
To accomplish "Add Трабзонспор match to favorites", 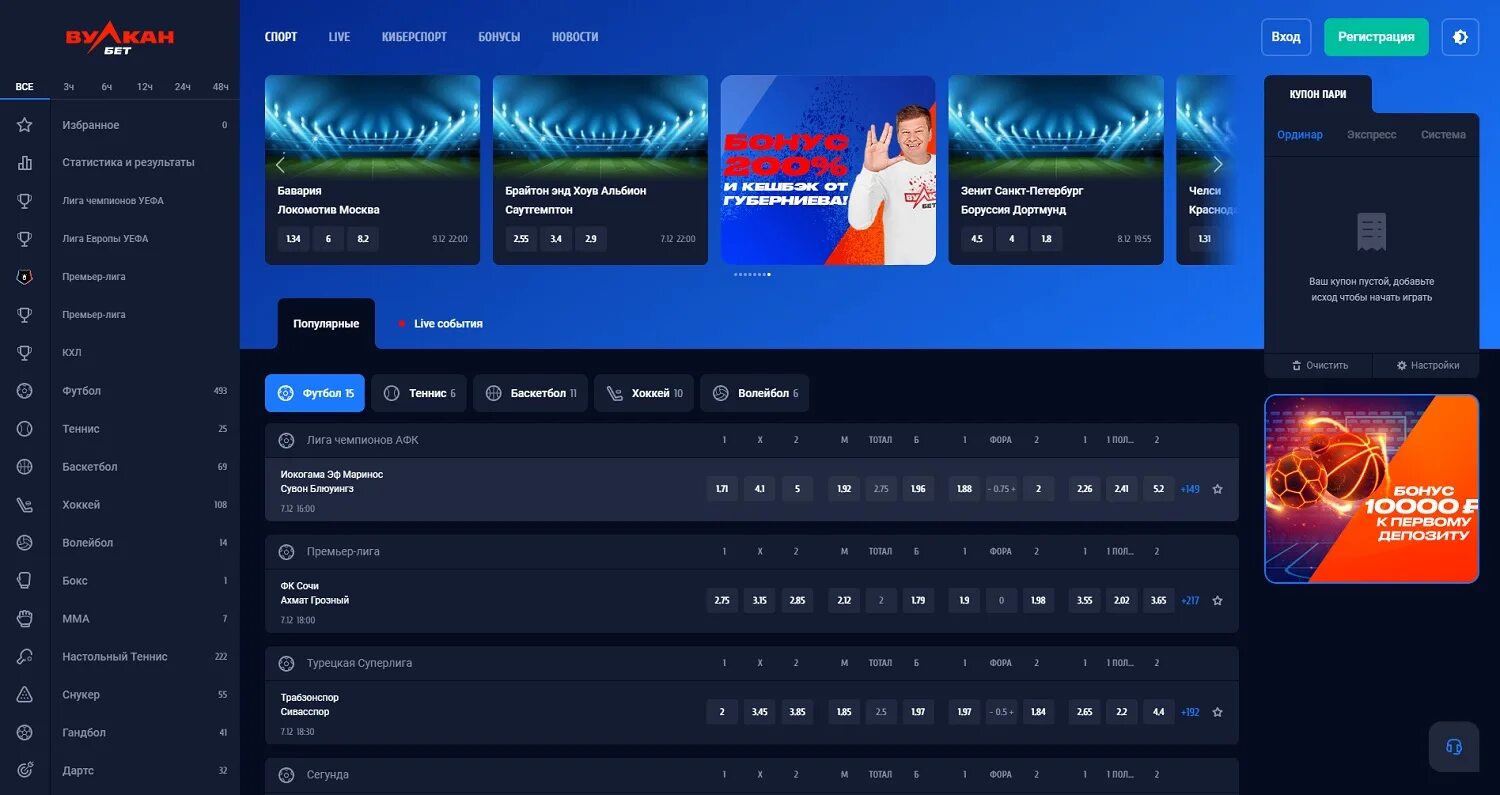I will [1217, 712].
